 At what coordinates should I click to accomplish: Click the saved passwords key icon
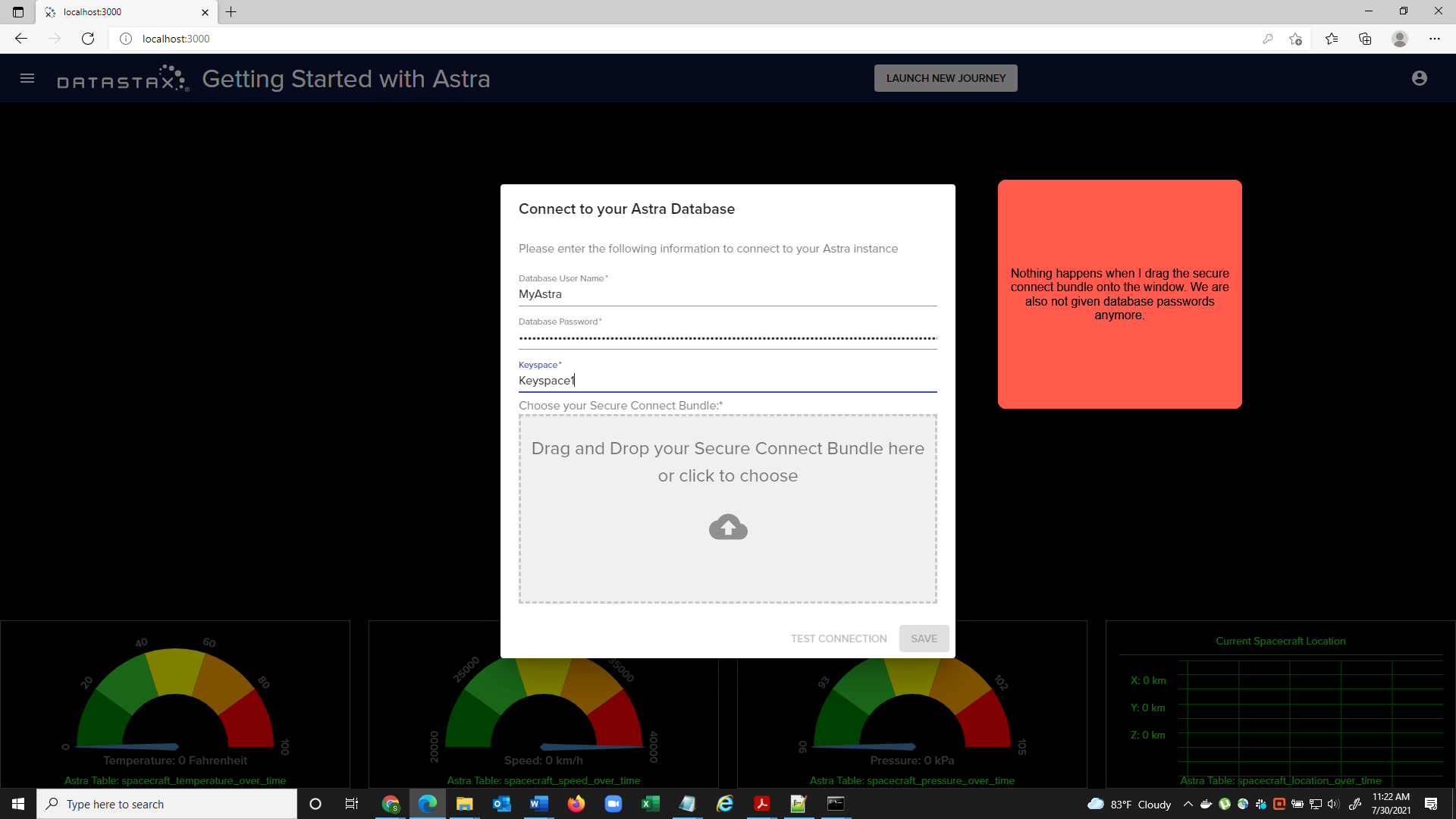coord(1267,39)
